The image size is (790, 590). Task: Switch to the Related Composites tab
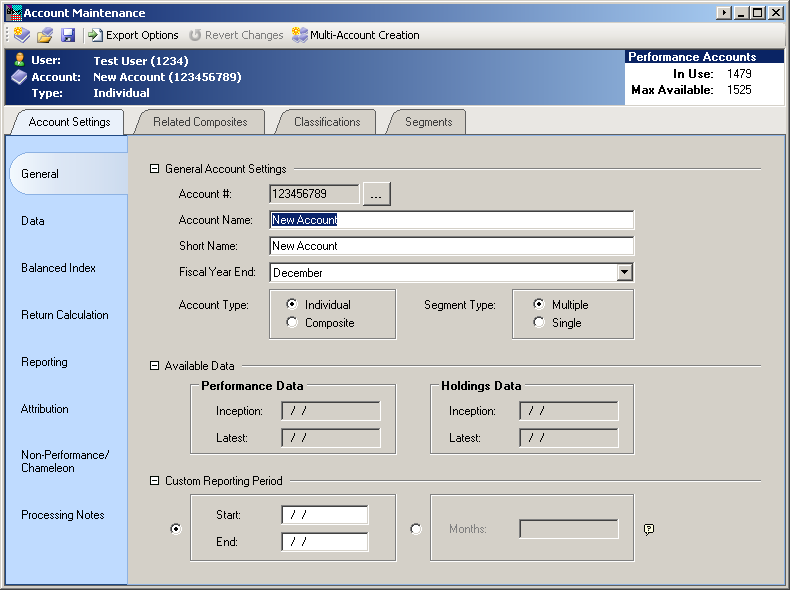point(200,122)
